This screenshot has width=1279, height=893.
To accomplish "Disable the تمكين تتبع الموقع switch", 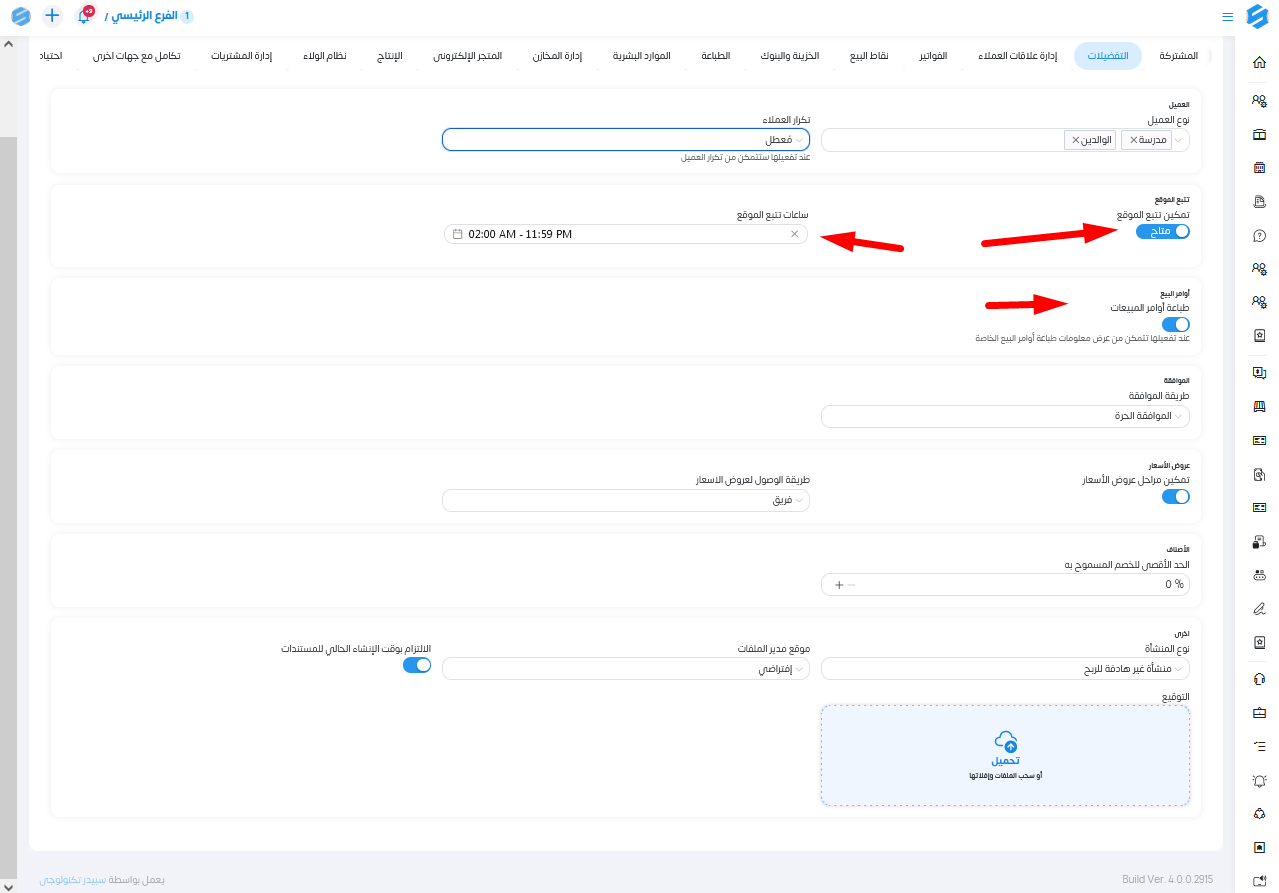I will click(x=1162, y=231).
